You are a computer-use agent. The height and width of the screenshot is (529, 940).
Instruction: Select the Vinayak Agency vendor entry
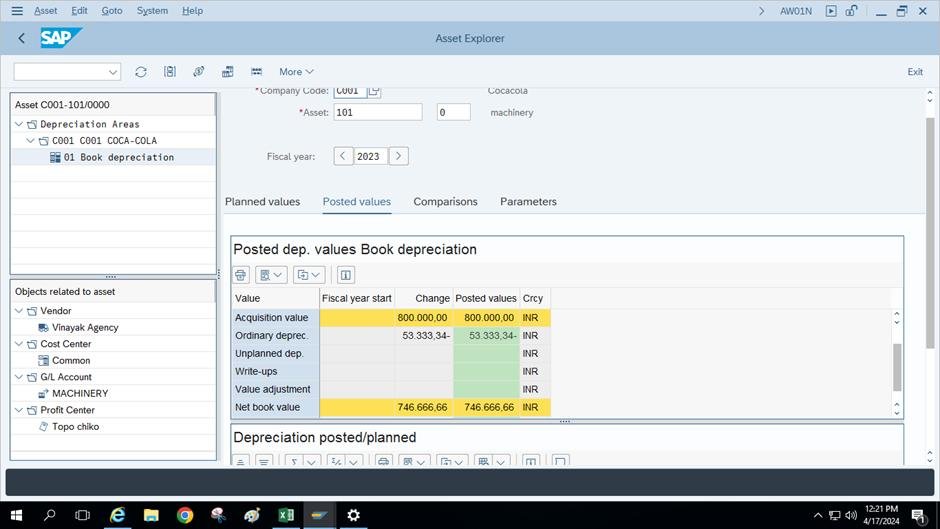click(85, 327)
